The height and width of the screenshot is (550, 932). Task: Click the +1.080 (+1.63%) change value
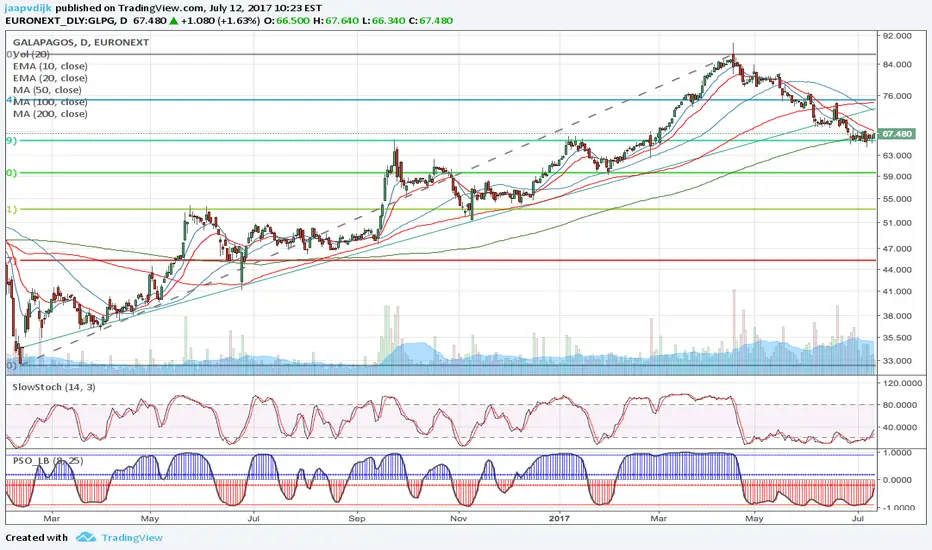click(221, 20)
